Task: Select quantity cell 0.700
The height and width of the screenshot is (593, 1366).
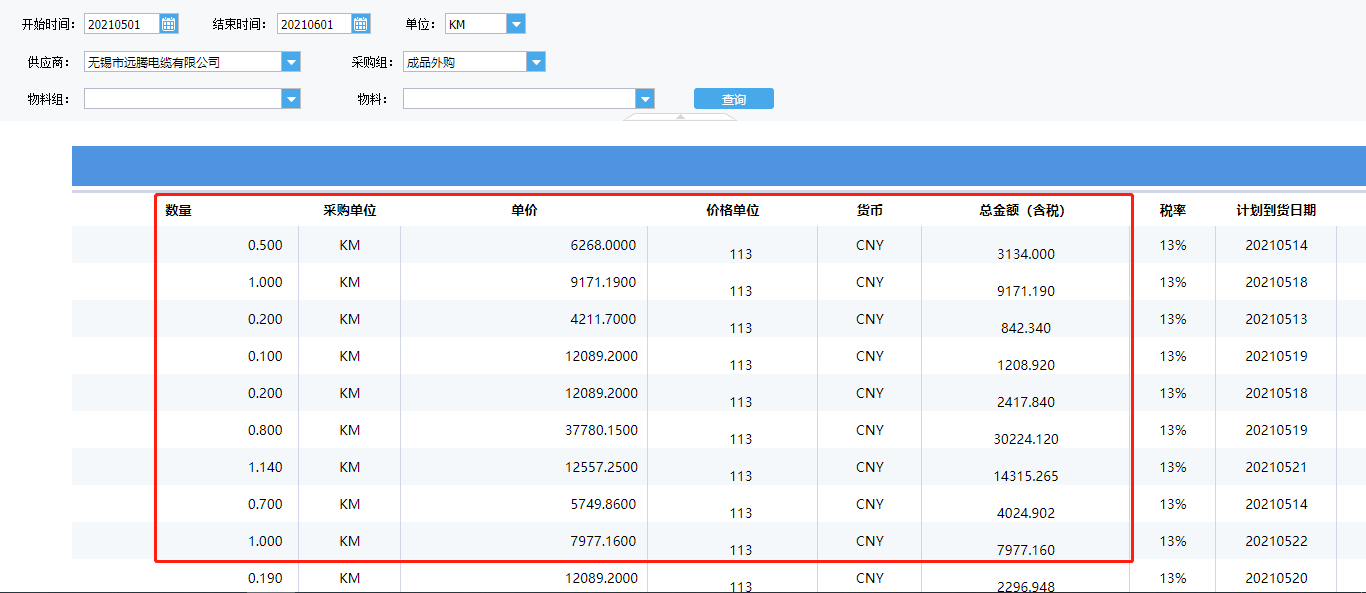Action: coord(265,504)
